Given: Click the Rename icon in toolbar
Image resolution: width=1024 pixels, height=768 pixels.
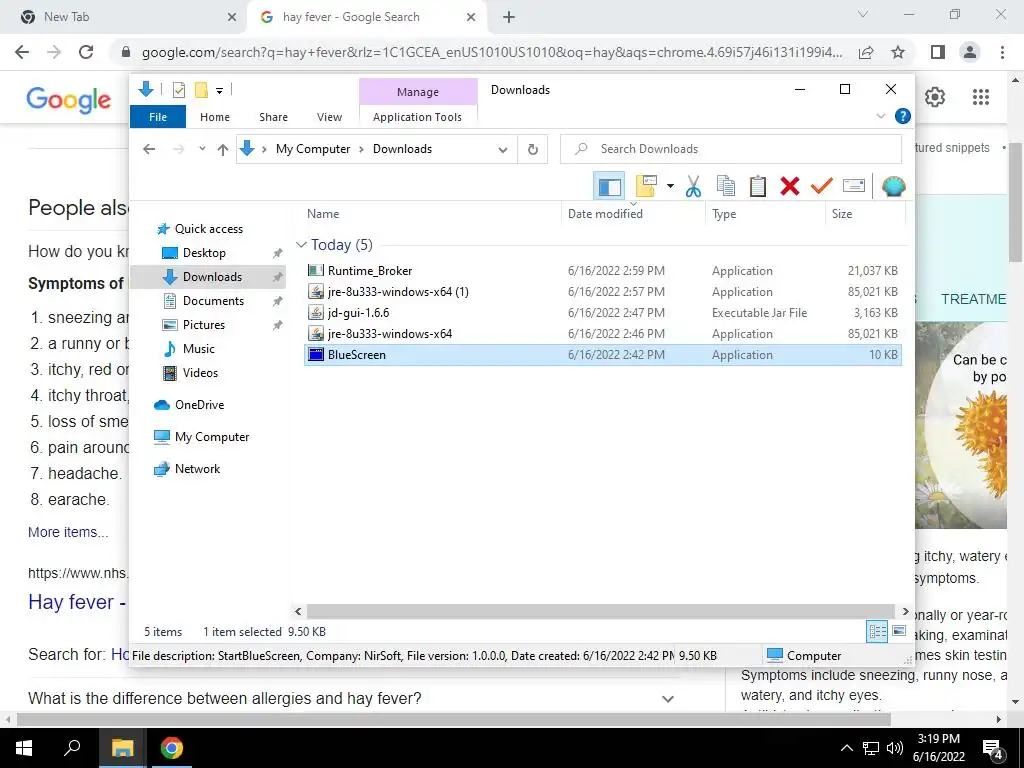Looking at the screenshot, I should click(854, 187).
